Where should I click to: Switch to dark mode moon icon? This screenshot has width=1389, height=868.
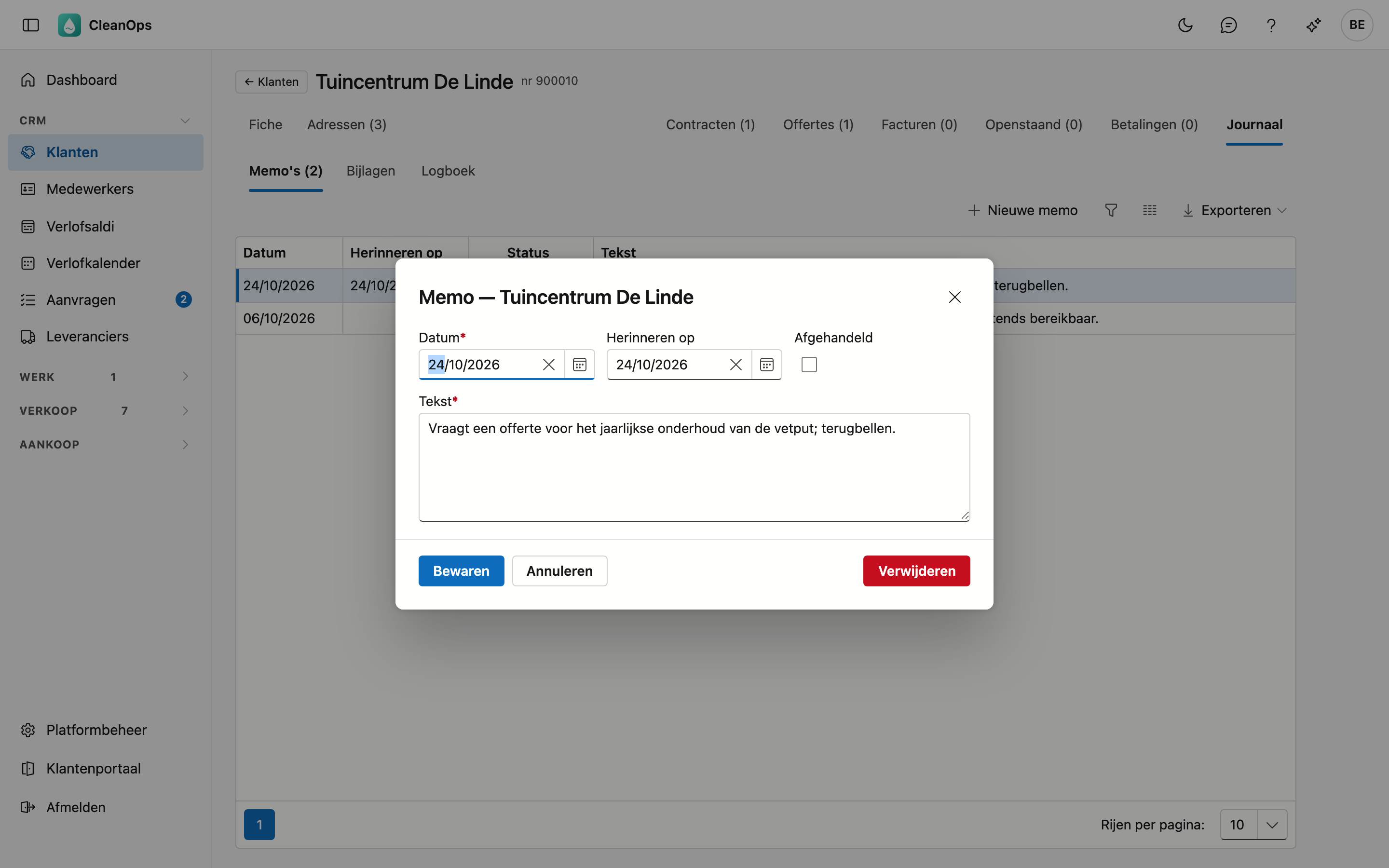pyautogui.click(x=1185, y=25)
